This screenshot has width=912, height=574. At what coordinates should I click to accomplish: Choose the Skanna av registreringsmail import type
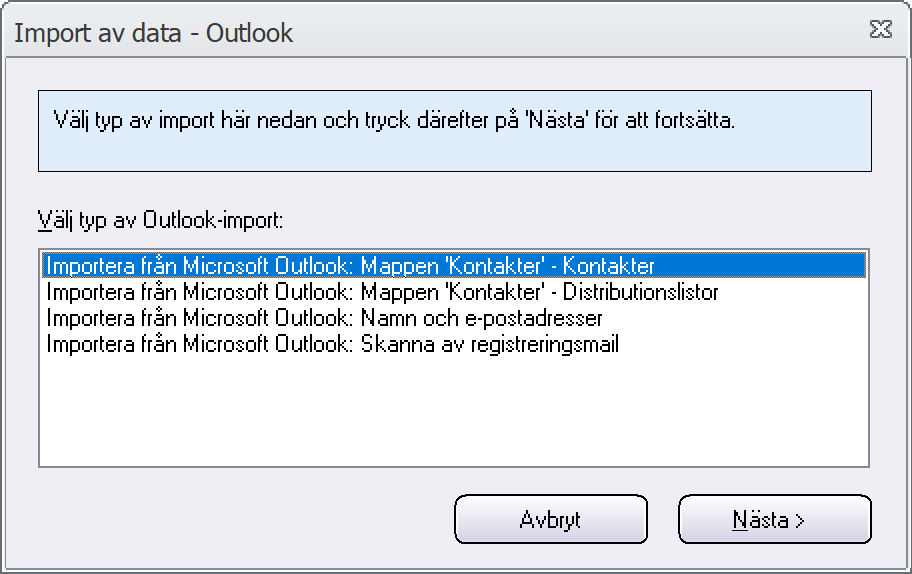(454, 344)
